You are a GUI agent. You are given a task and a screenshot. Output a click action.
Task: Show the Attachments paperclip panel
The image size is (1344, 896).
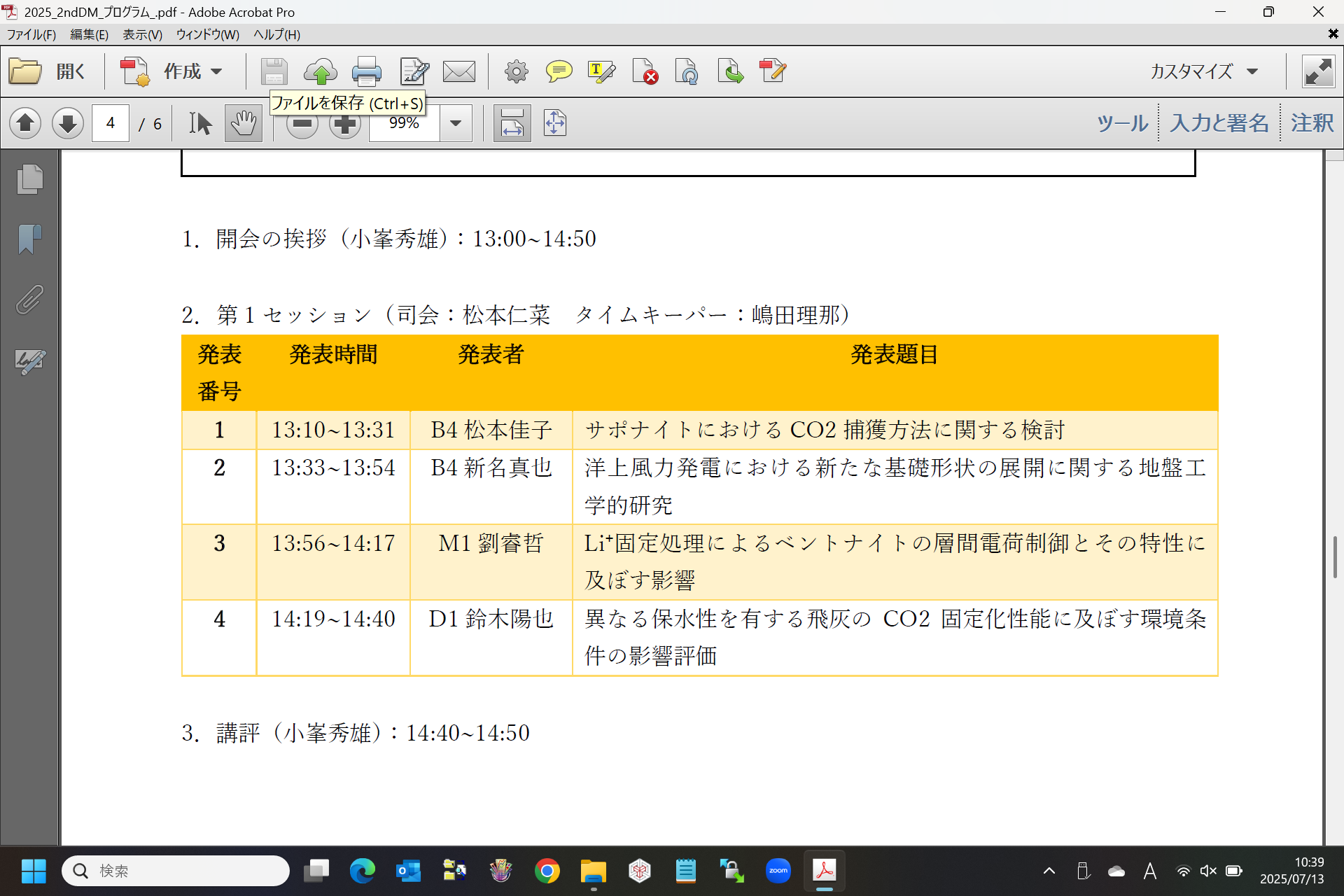click(29, 300)
